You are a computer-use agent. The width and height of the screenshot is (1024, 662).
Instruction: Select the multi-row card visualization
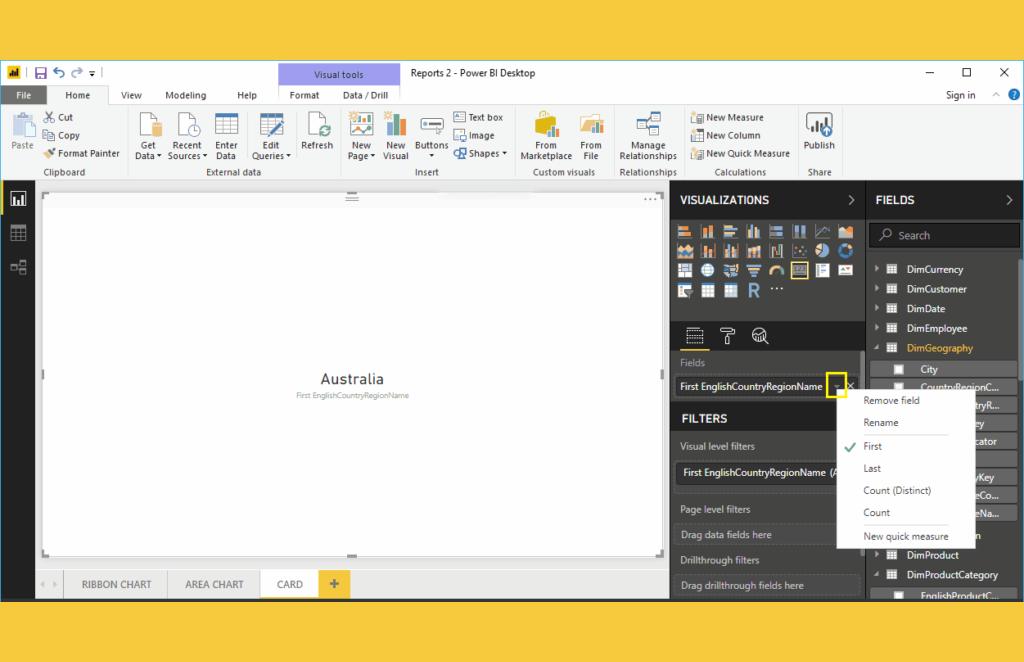(x=822, y=270)
